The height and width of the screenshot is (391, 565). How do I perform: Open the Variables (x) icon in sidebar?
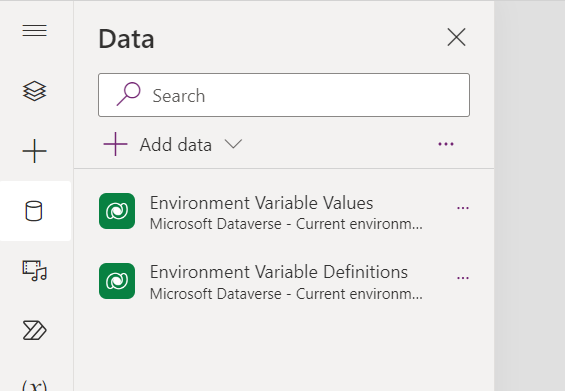pyautogui.click(x=35, y=385)
